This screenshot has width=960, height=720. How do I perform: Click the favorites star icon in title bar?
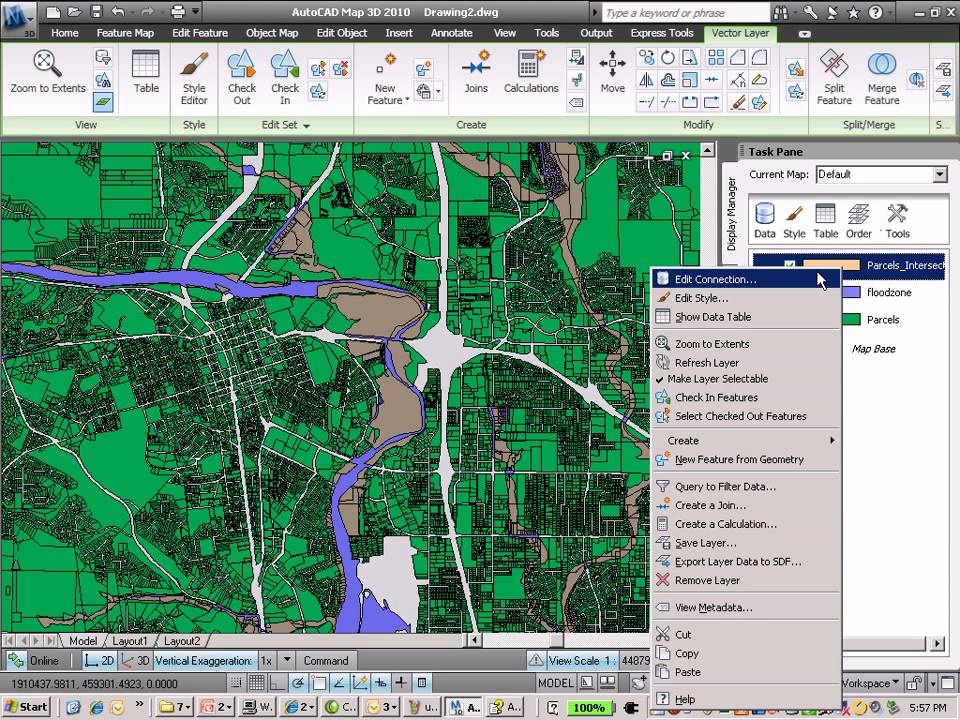[x=853, y=12]
